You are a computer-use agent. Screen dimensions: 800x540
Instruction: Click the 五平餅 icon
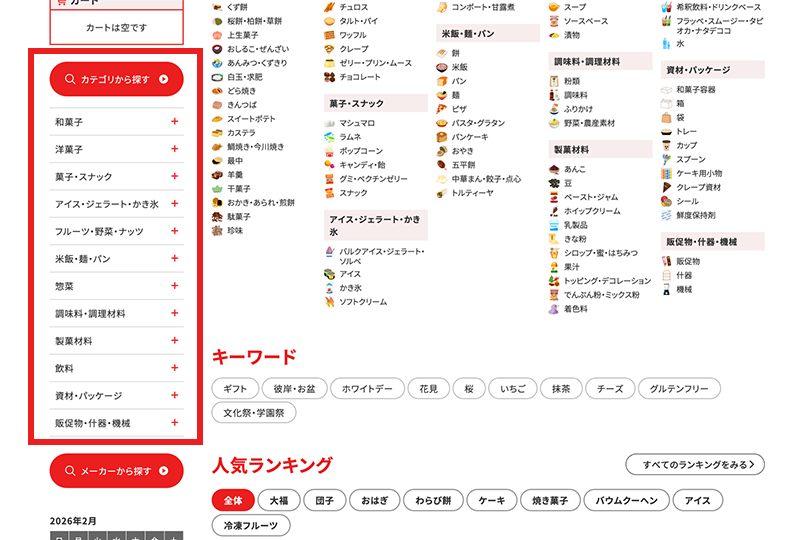[x=442, y=165]
